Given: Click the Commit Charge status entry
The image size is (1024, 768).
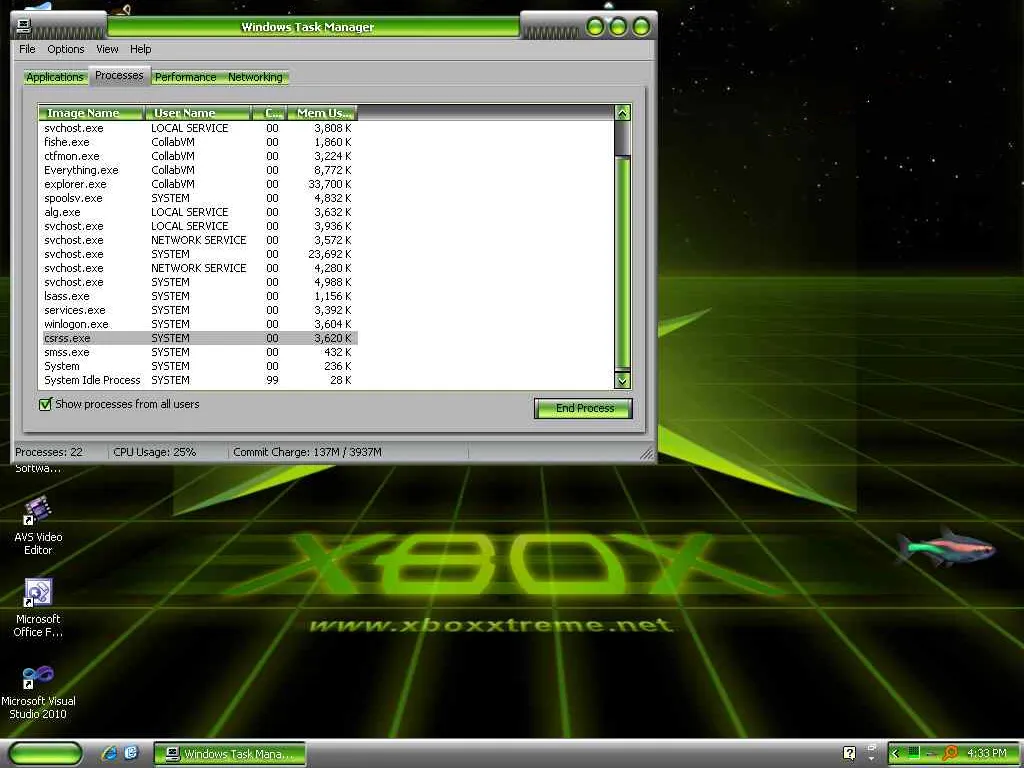Looking at the screenshot, I should [307, 452].
